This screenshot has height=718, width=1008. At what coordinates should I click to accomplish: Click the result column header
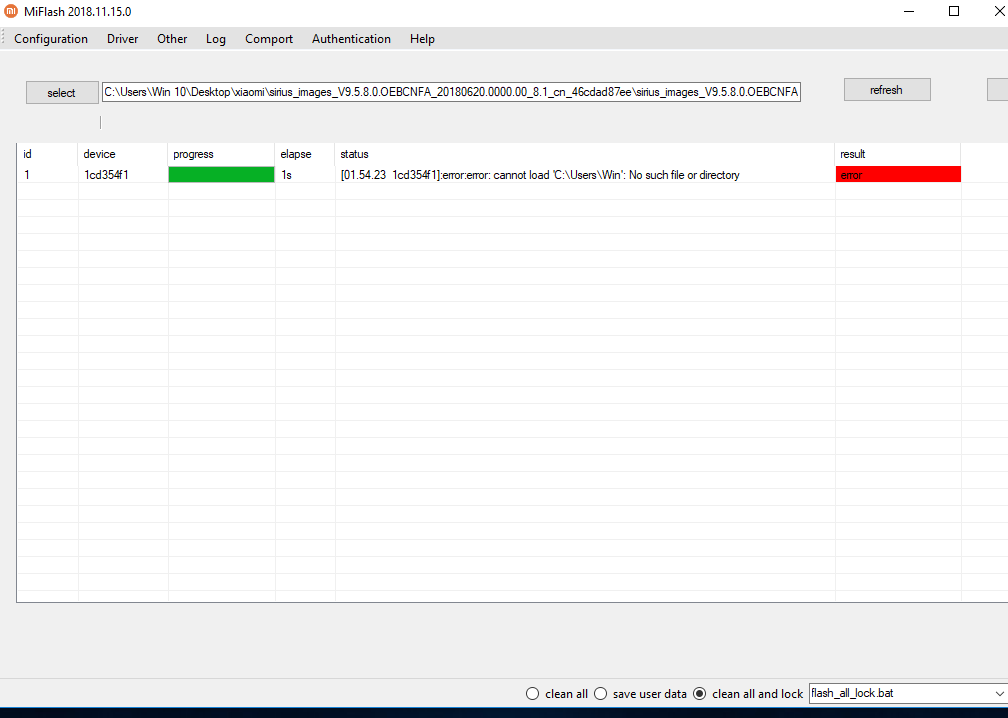click(x=898, y=154)
